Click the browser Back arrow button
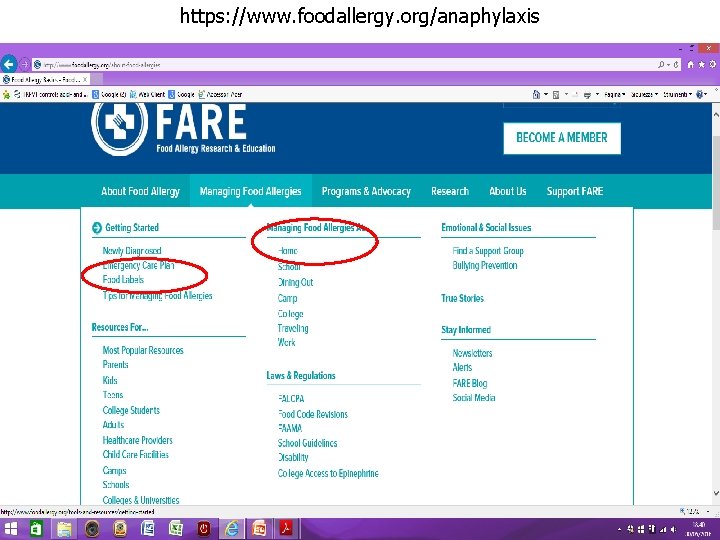The height and width of the screenshot is (540, 720). tap(8, 64)
